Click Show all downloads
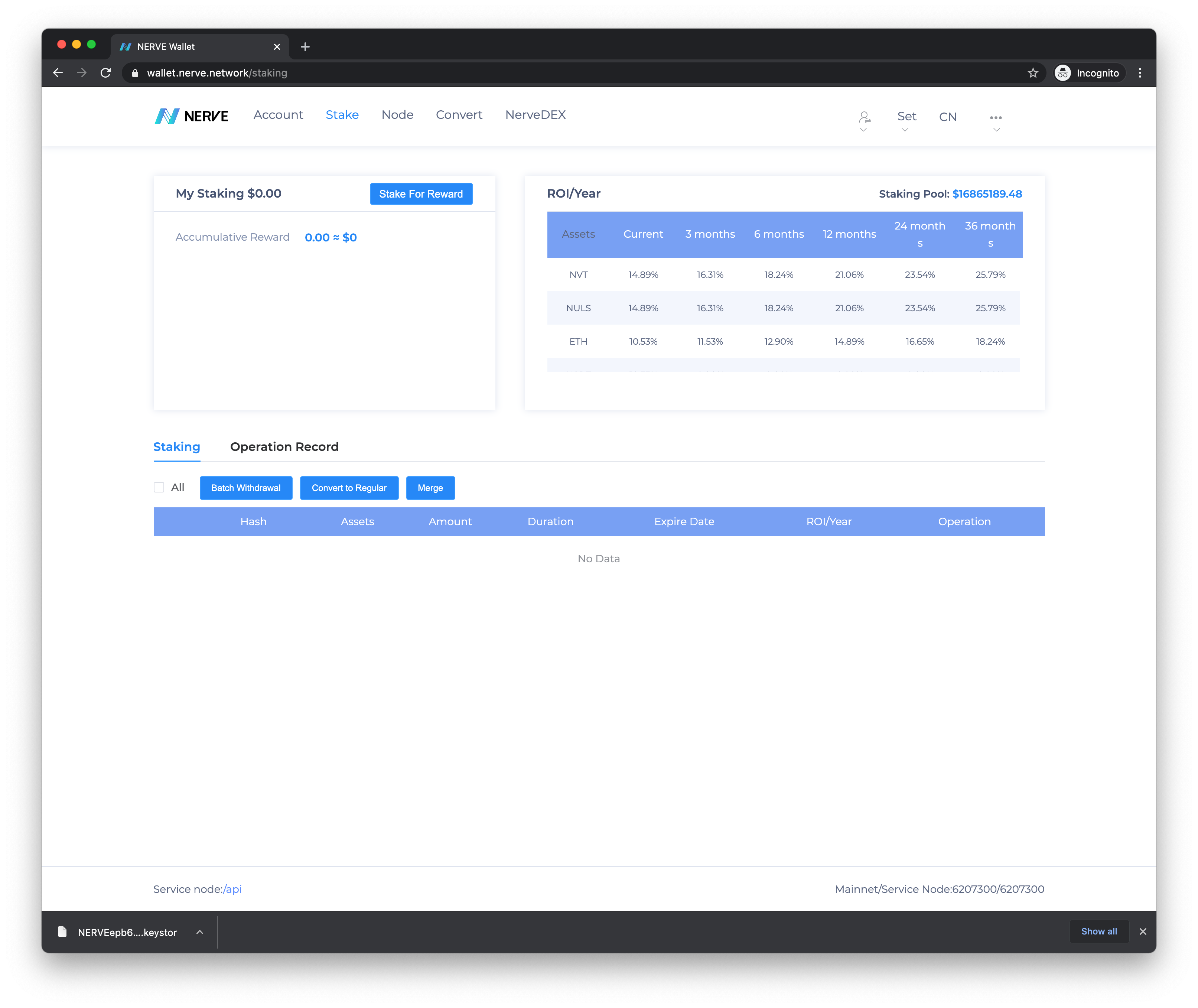This screenshot has height=1008, width=1198. [x=1098, y=931]
